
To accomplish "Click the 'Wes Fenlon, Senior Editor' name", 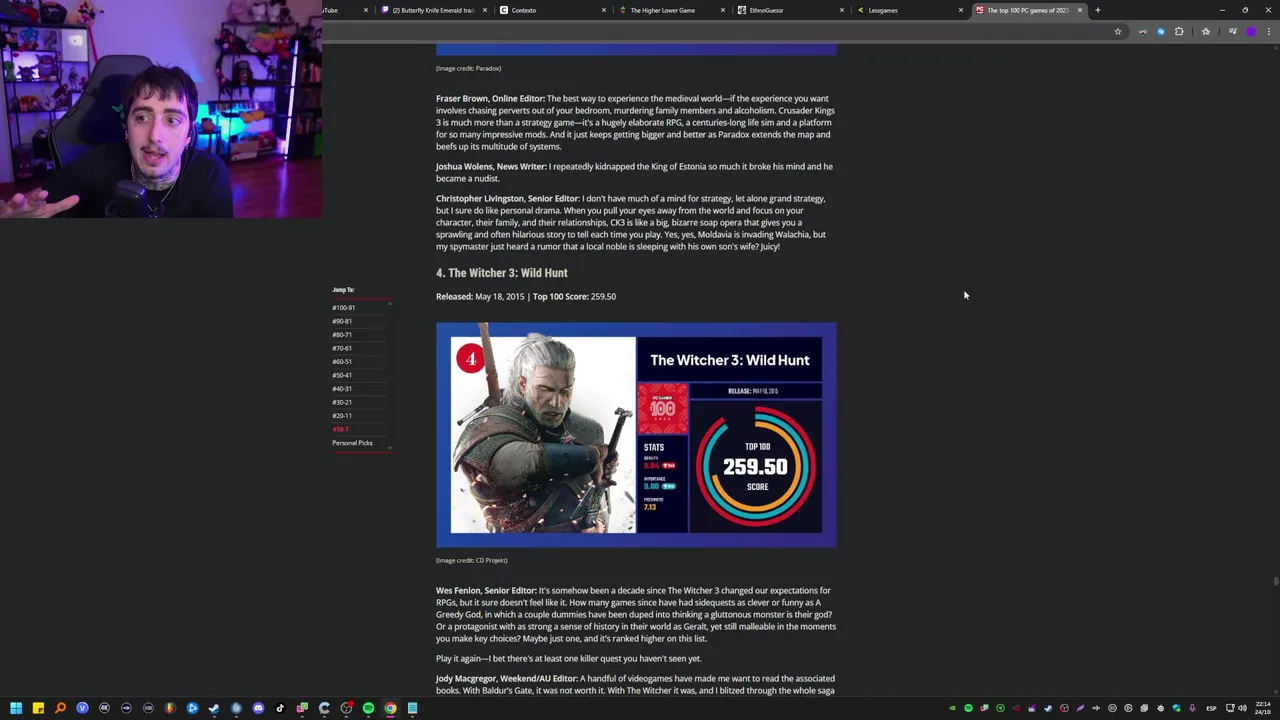I will point(486,591).
